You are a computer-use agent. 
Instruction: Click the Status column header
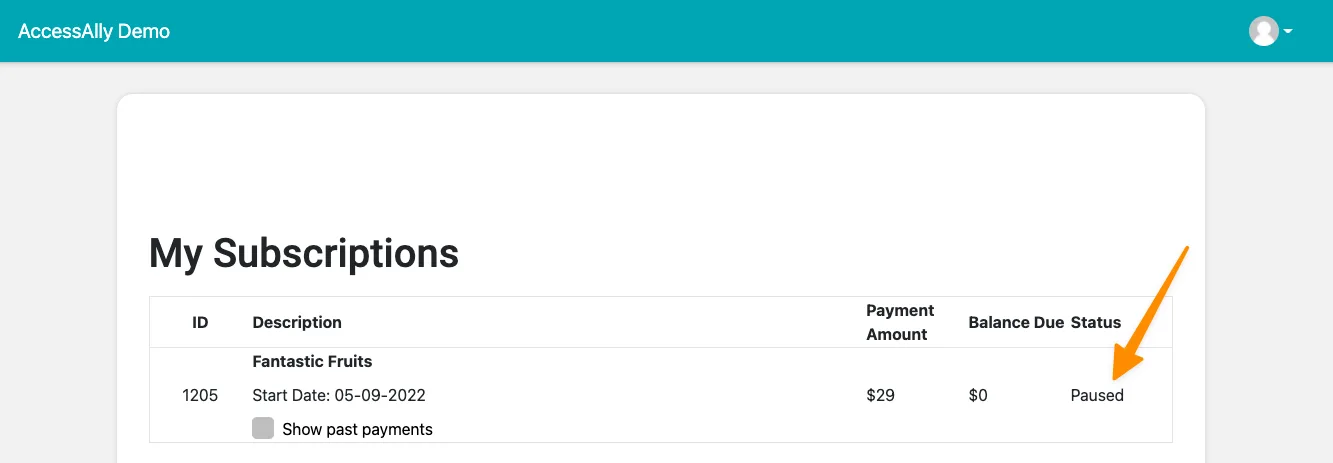pos(1095,322)
